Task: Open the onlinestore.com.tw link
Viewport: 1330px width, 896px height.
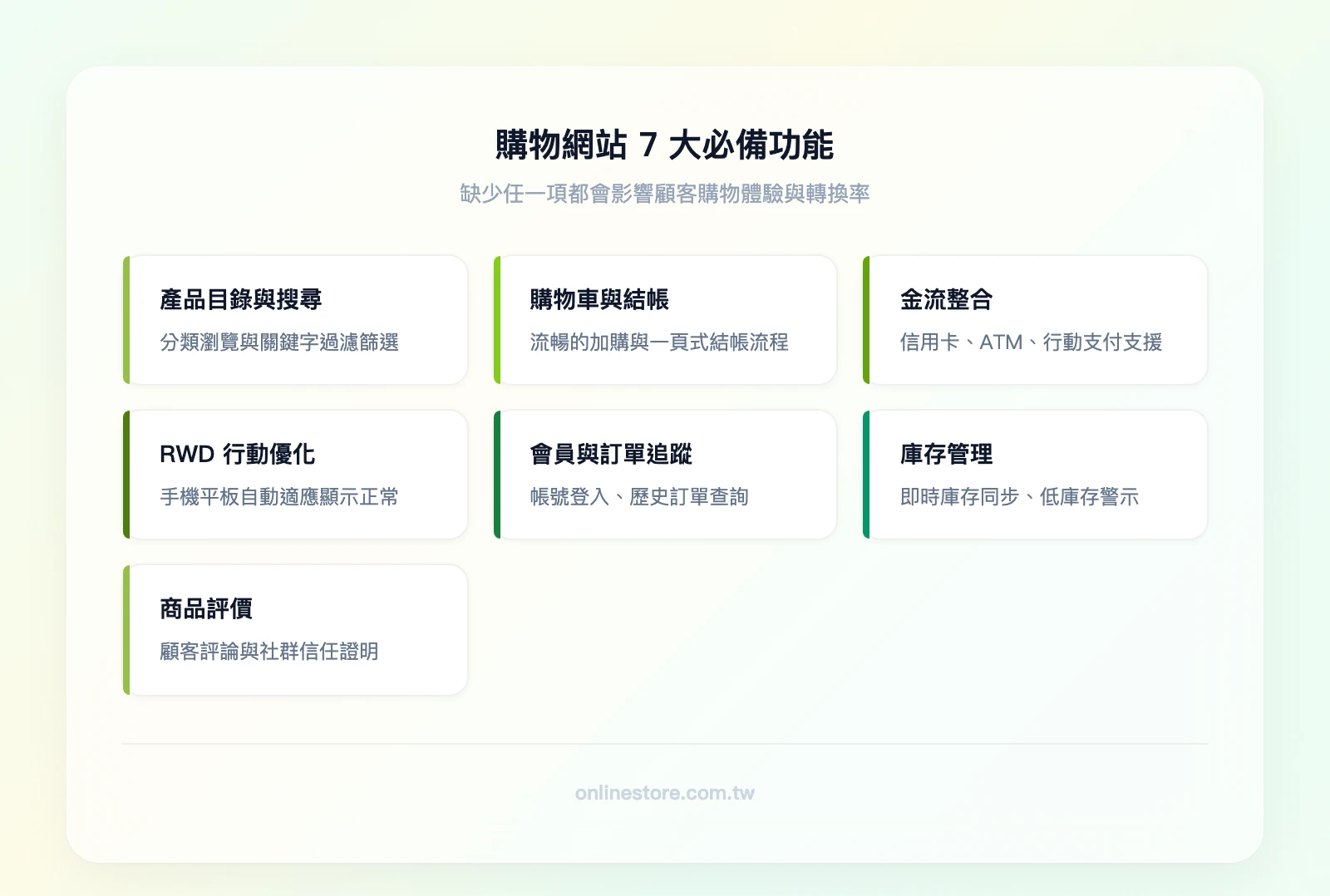Action: 664,793
